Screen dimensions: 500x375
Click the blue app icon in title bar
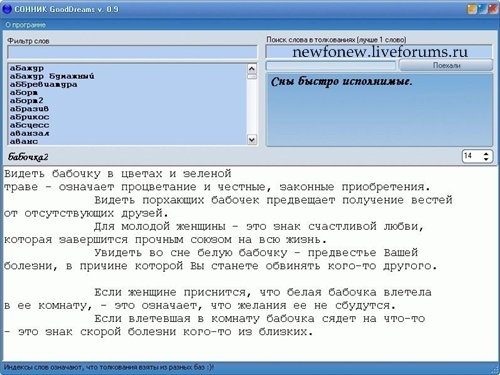coord(7,9)
